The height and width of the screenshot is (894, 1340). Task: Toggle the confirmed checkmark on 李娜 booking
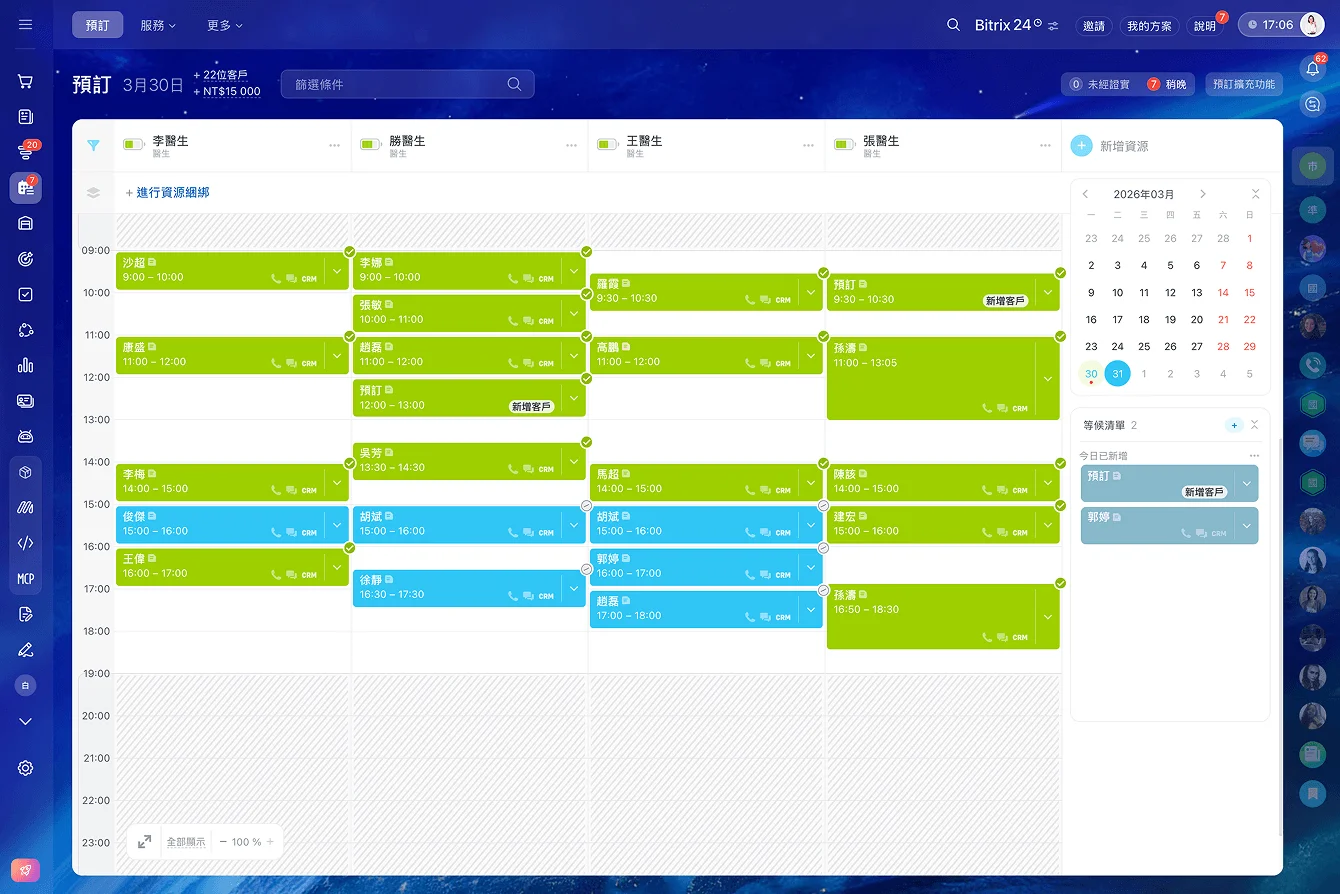(586, 251)
